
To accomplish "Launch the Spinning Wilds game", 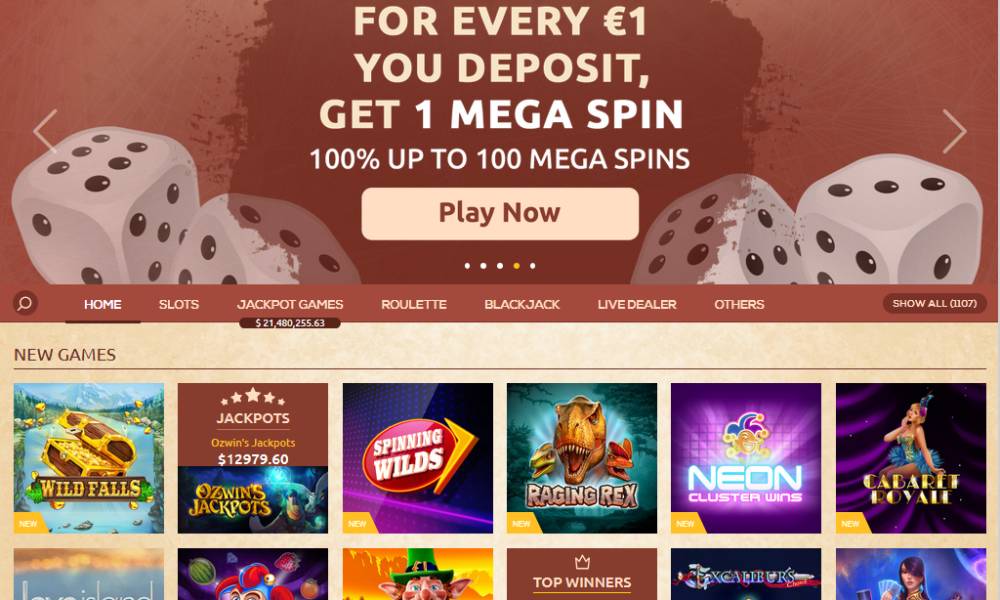I will point(418,458).
